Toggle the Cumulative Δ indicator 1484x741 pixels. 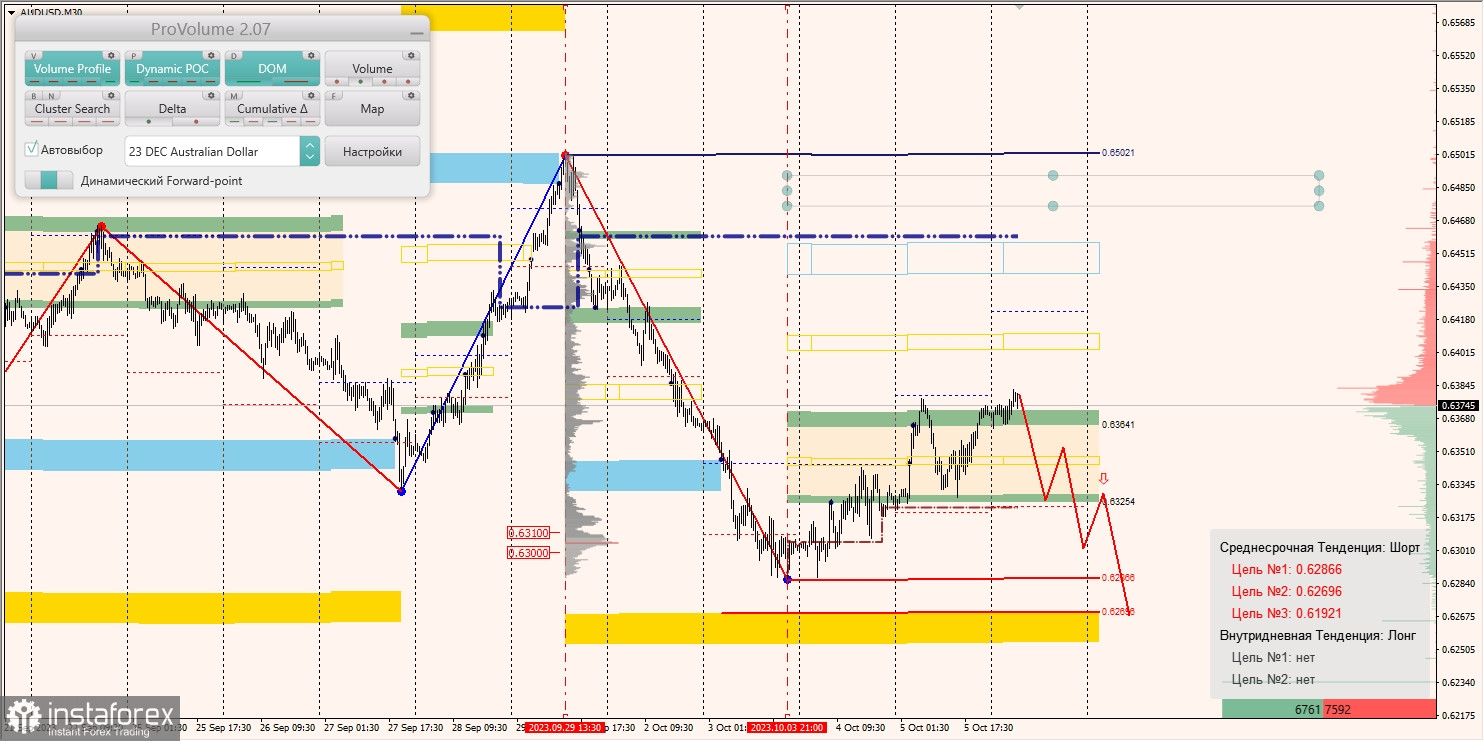coord(272,108)
